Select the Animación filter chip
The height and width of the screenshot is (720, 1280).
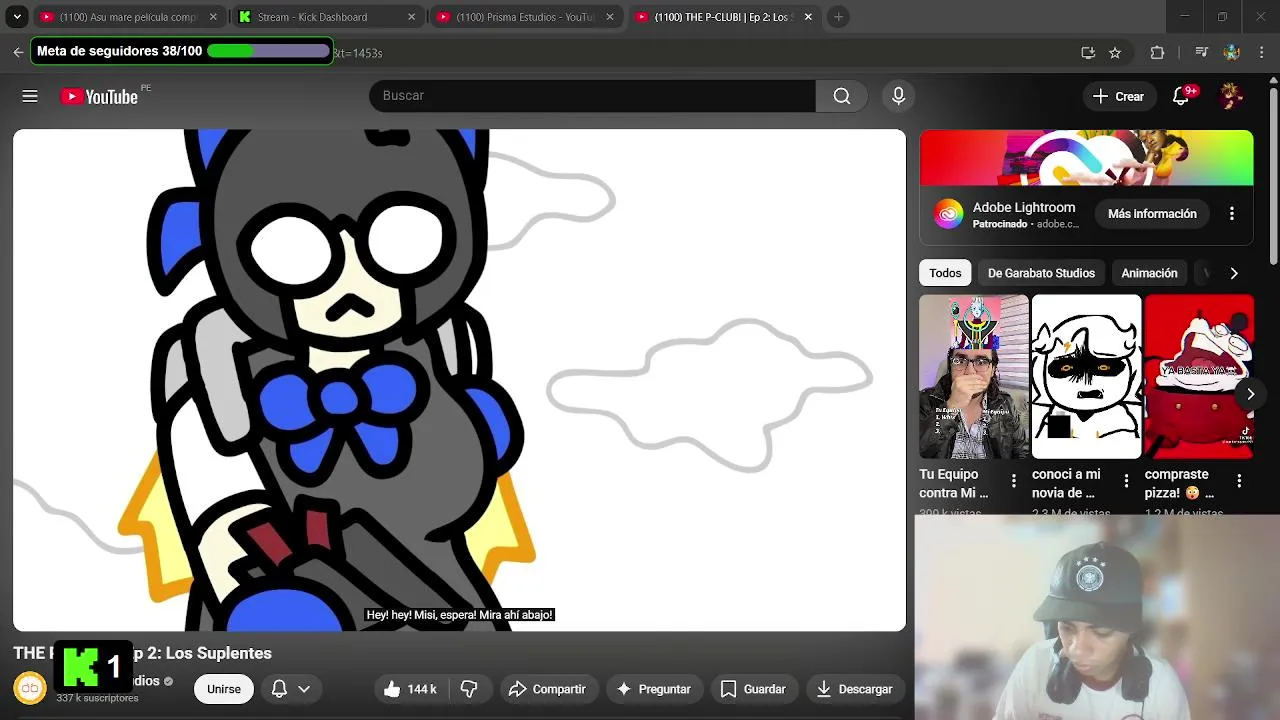click(x=1149, y=273)
